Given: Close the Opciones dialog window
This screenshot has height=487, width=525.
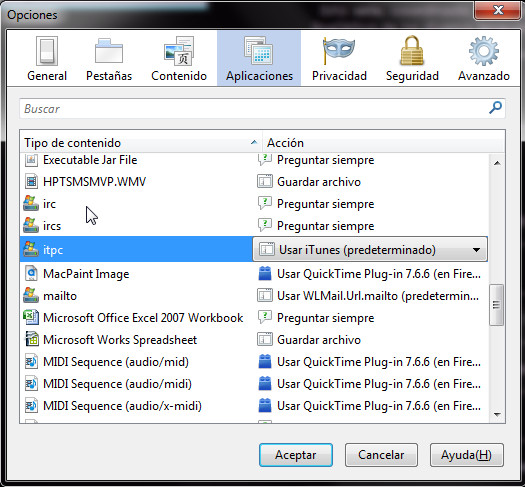Looking at the screenshot, I should (x=498, y=10).
